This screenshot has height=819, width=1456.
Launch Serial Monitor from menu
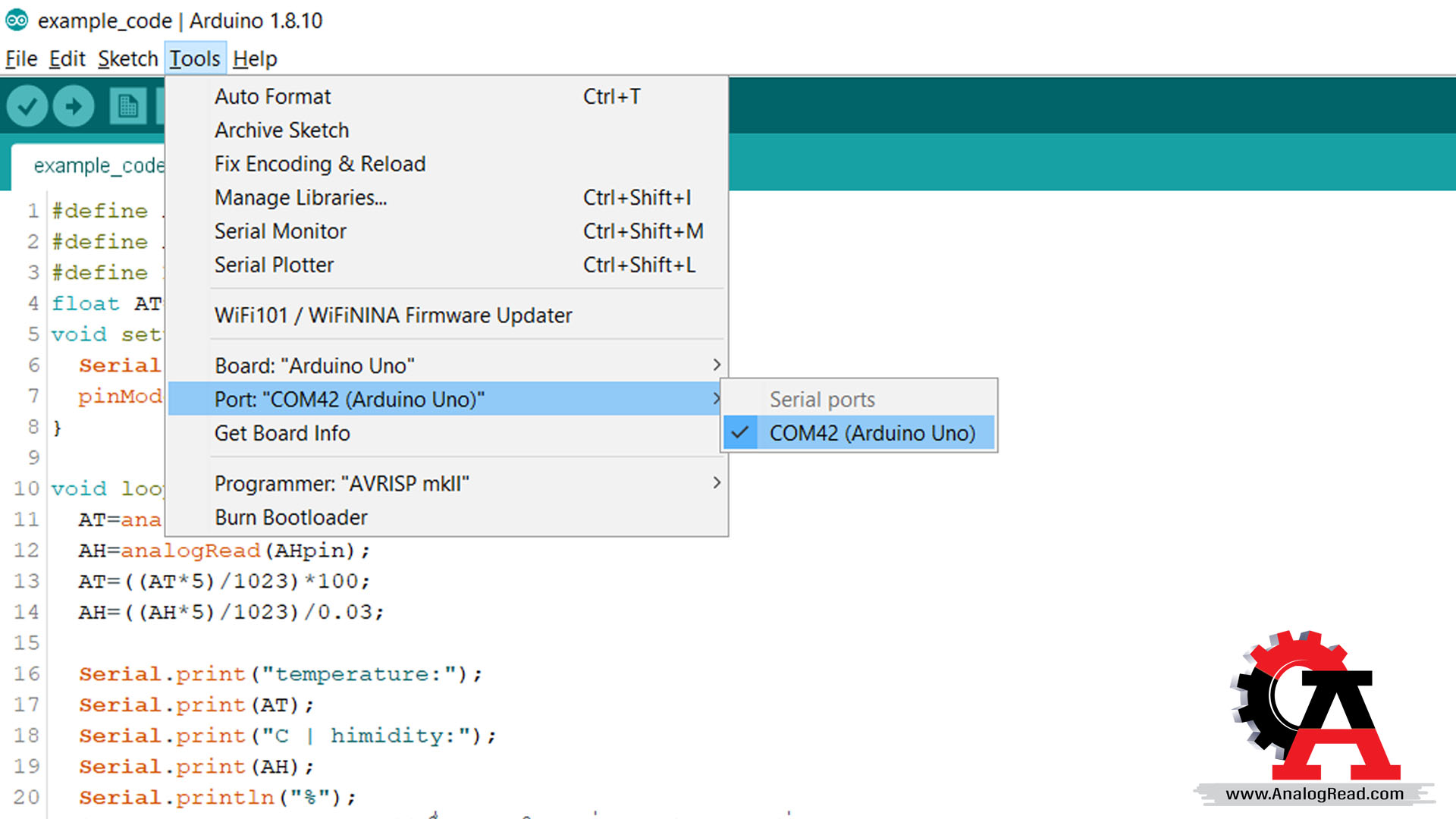(x=447, y=231)
